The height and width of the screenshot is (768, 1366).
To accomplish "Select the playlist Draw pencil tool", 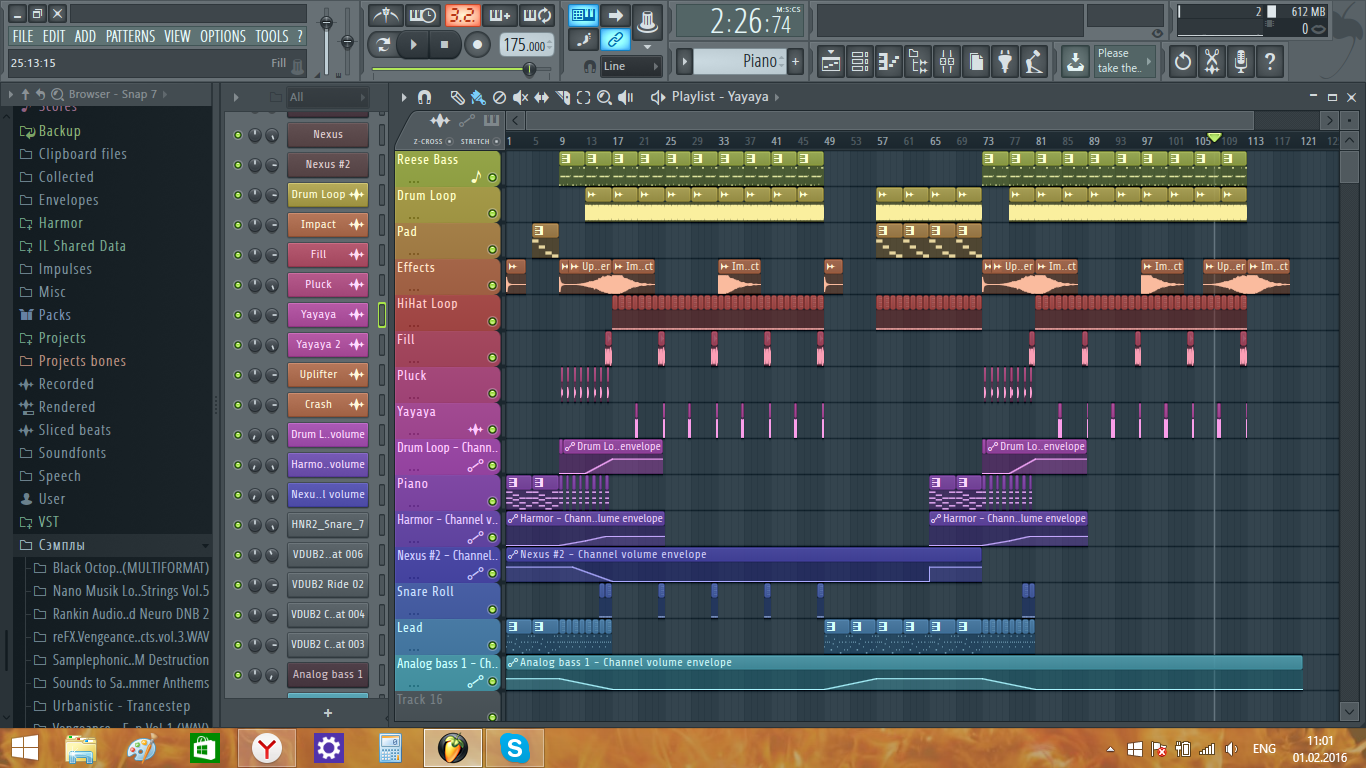I will [x=457, y=97].
